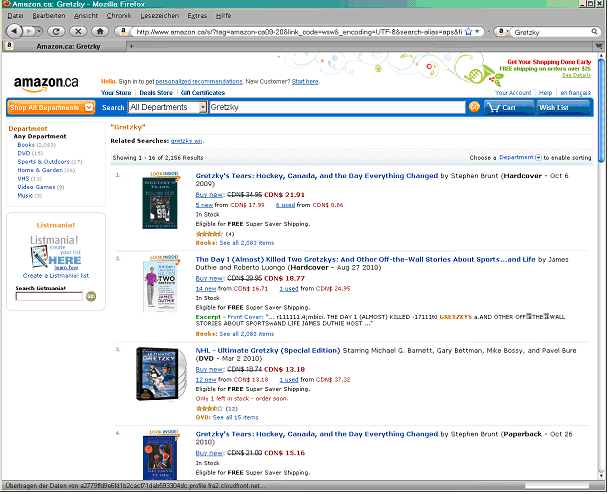The width and height of the screenshot is (609, 494).
Task: Click the Start here new customer link
Action: coord(305,82)
